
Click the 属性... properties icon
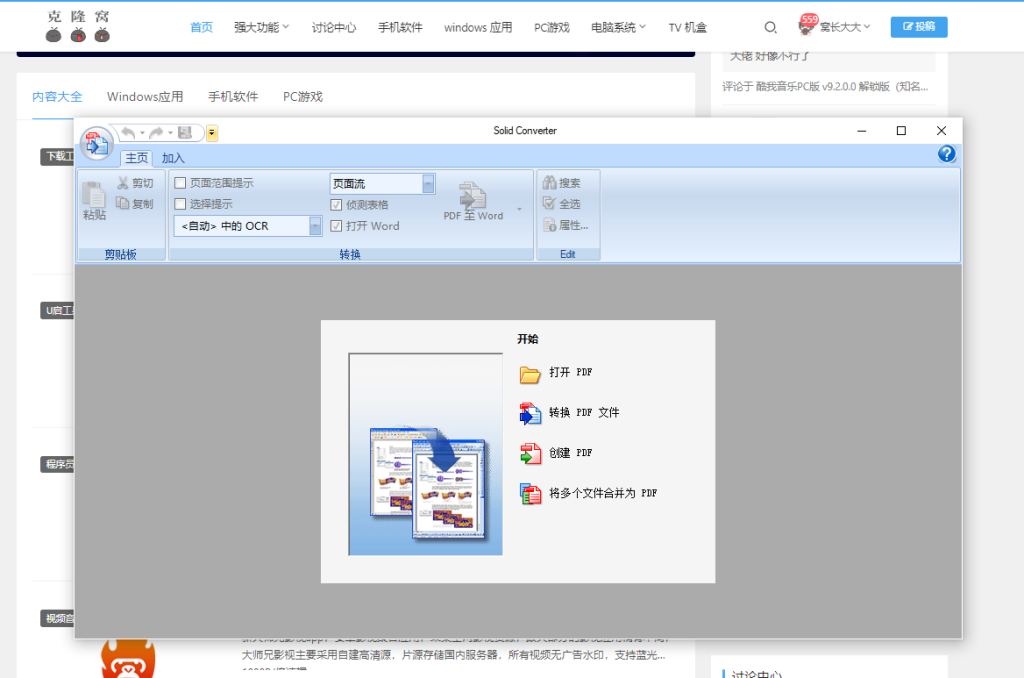coord(549,225)
